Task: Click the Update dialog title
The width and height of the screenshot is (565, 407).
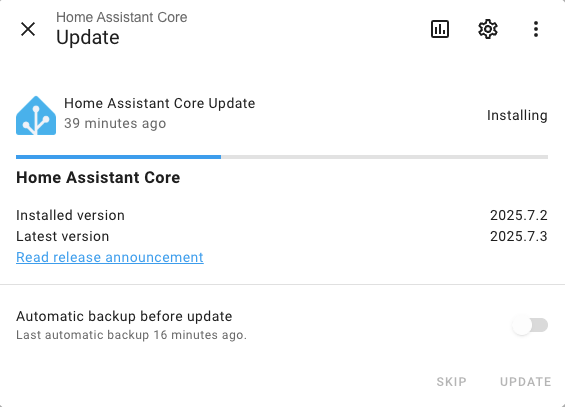Action: [x=88, y=37]
